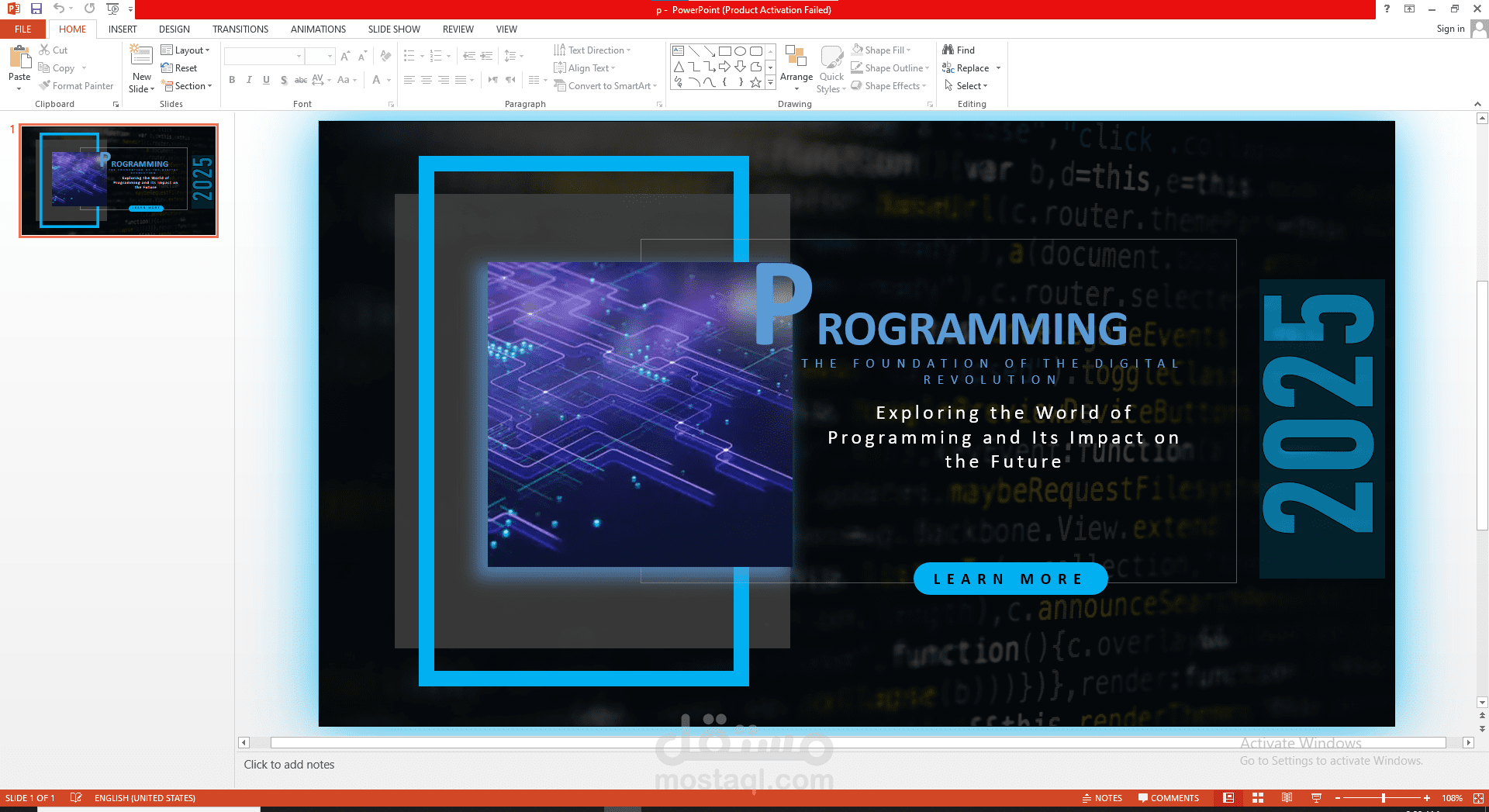Increase the font size
This screenshot has width=1489, height=812.
[x=345, y=56]
